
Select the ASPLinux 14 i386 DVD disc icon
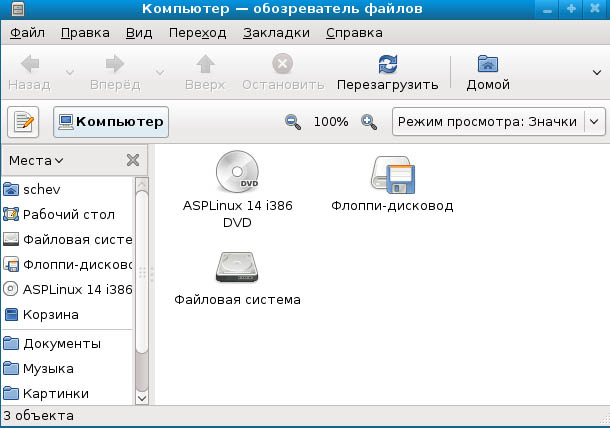click(237, 172)
